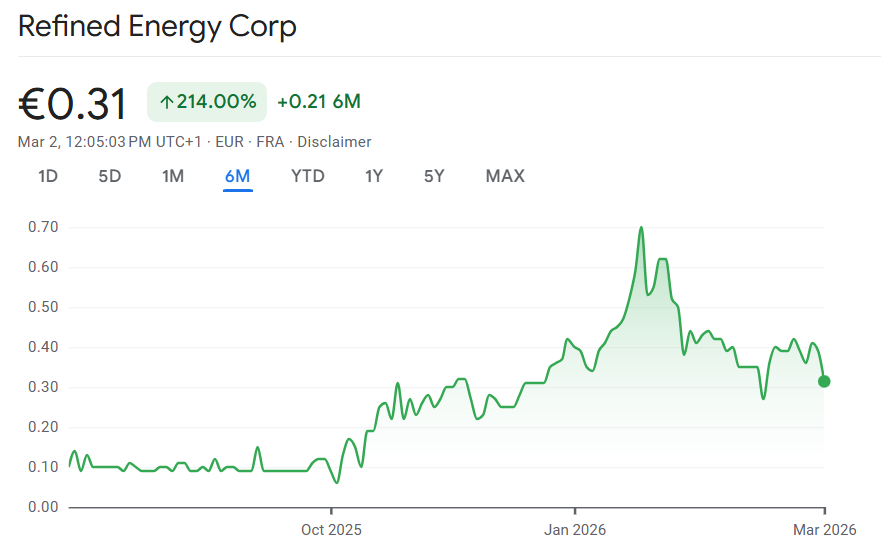Switch chart to 1Y range
881x550 pixels.
point(374,177)
